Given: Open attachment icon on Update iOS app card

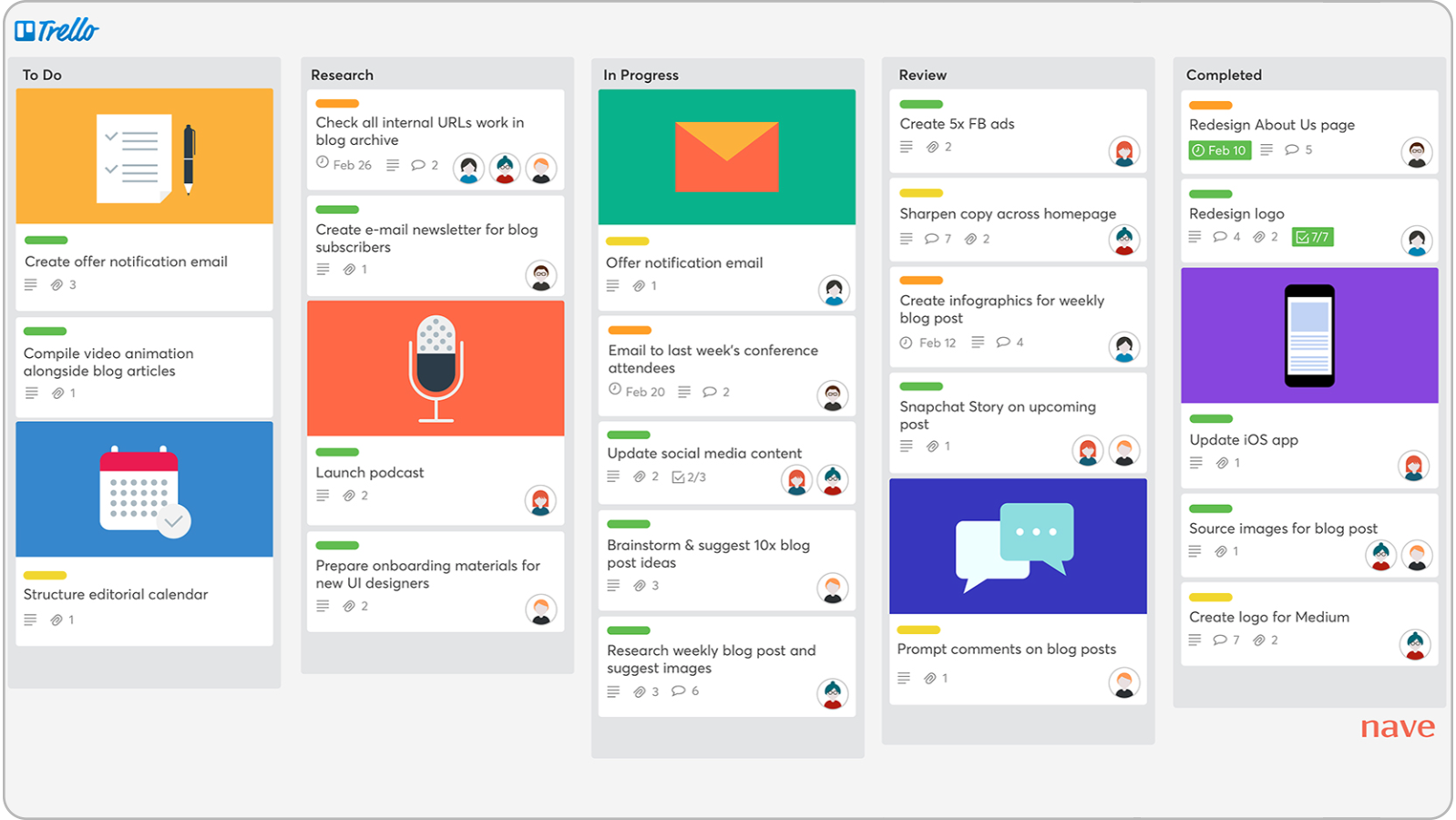Looking at the screenshot, I should (1222, 463).
